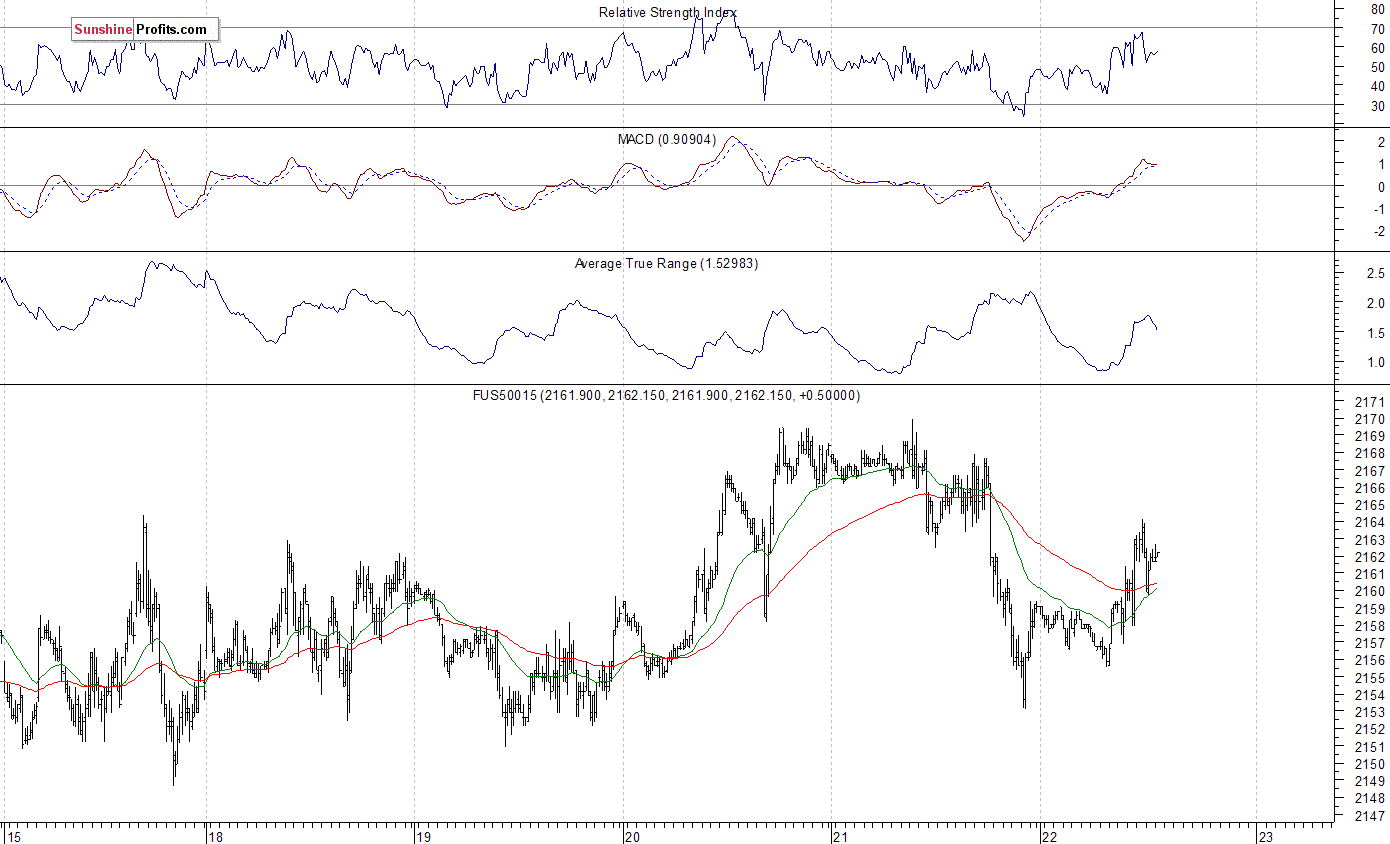Viewport: 1390px width, 844px height.
Task: Click the "Relative Strength Index" panel title
Action: pos(668,12)
